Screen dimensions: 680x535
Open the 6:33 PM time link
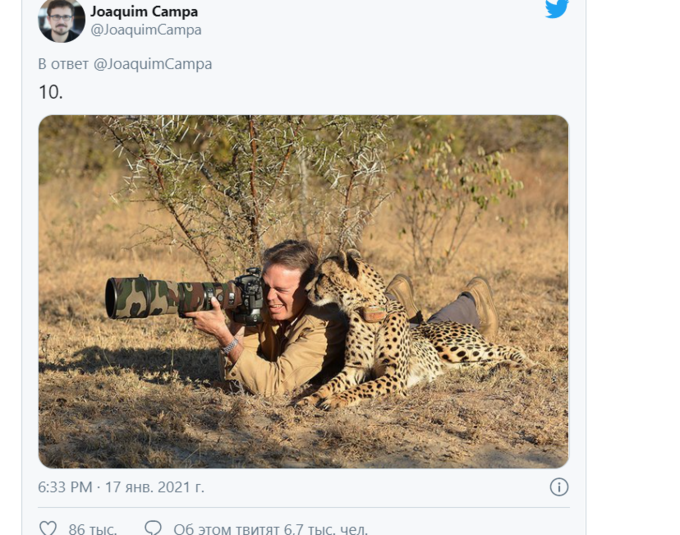(x=65, y=487)
